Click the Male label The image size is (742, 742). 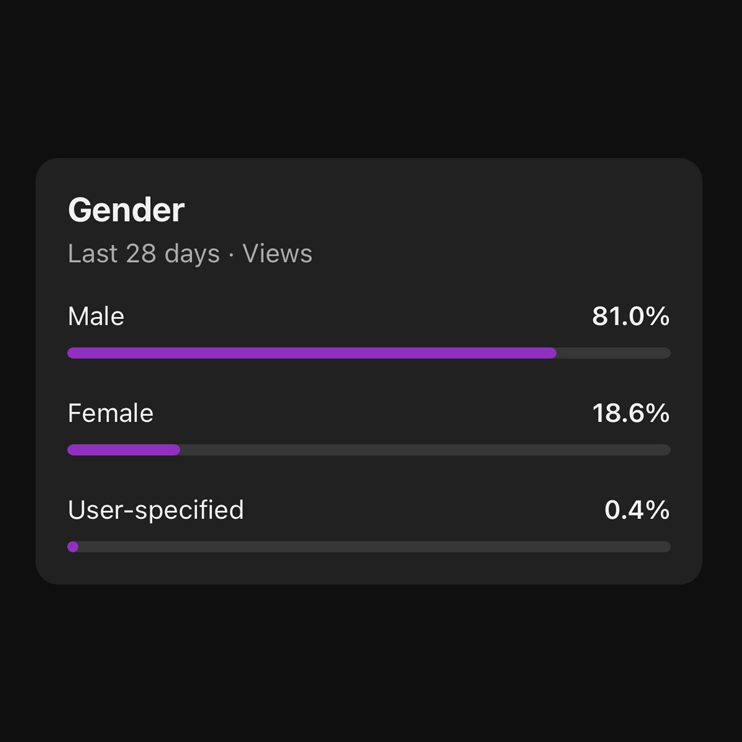coord(96,316)
